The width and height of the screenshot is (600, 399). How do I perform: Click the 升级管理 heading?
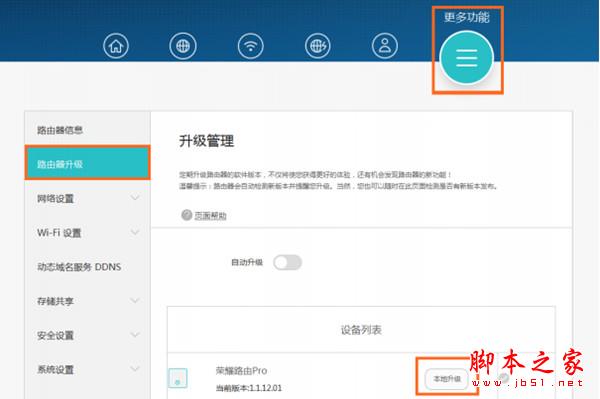[206, 141]
